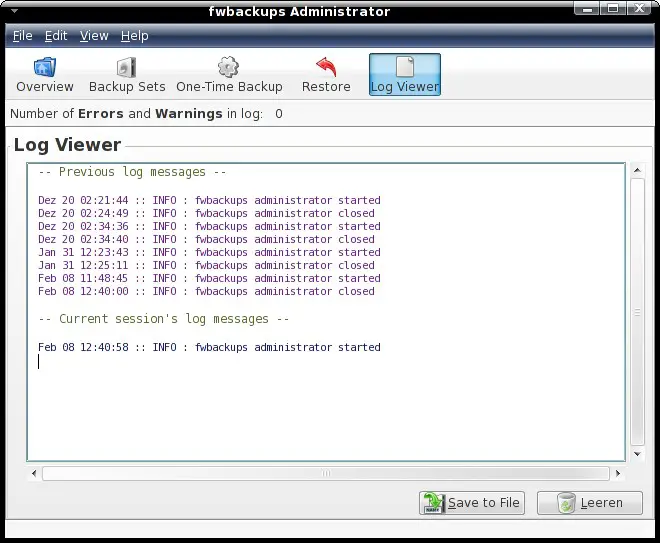660x543 pixels.
Task: Click the log line "Dez 20 02:24:49"
Action: tap(206, 213)
